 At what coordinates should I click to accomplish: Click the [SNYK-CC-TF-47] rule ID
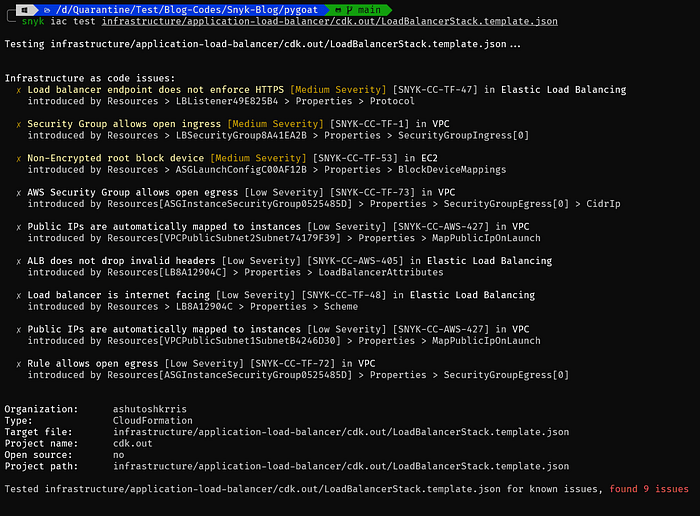click(x=435, y=90)
